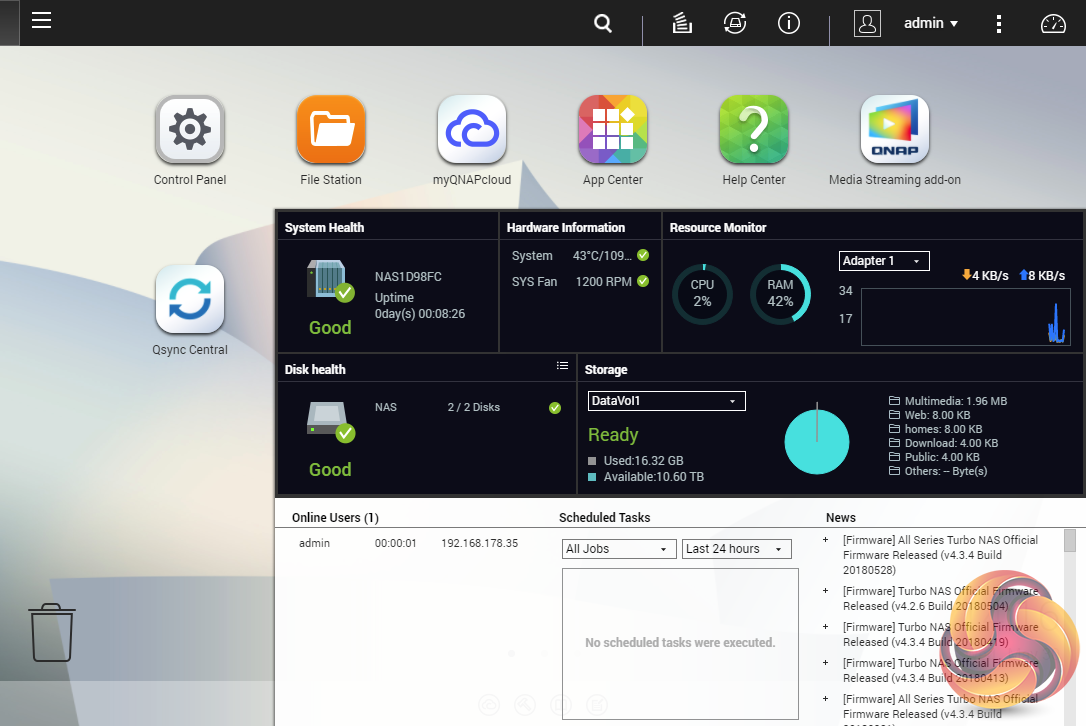Open the admin user menu
The width and height of the screenshot is (1086, 728).
pyautogui.click(x=931, y=23)
